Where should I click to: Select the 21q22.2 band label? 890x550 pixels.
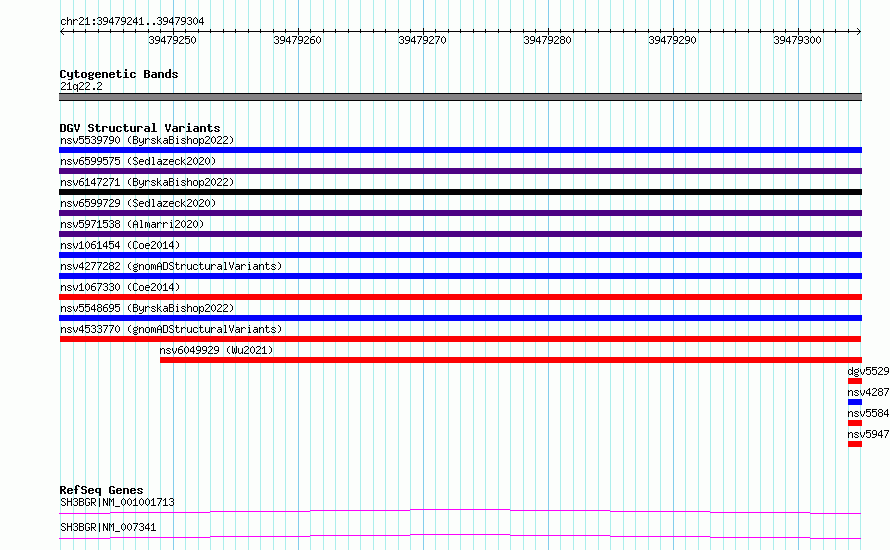click(x=81, y=86)
